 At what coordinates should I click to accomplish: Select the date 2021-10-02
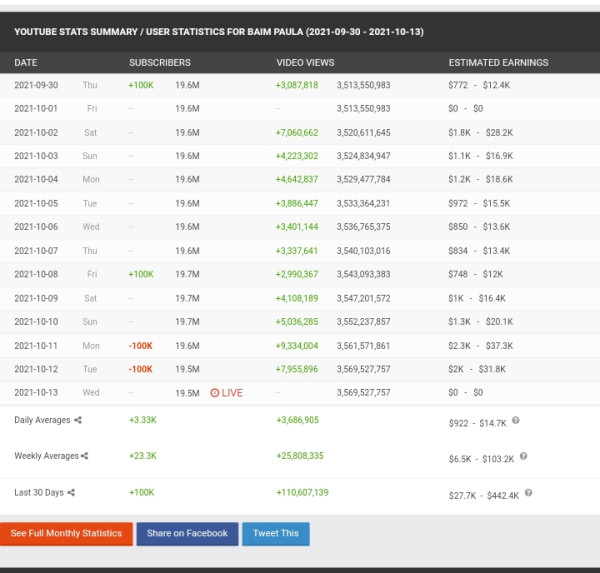(36, 132)
